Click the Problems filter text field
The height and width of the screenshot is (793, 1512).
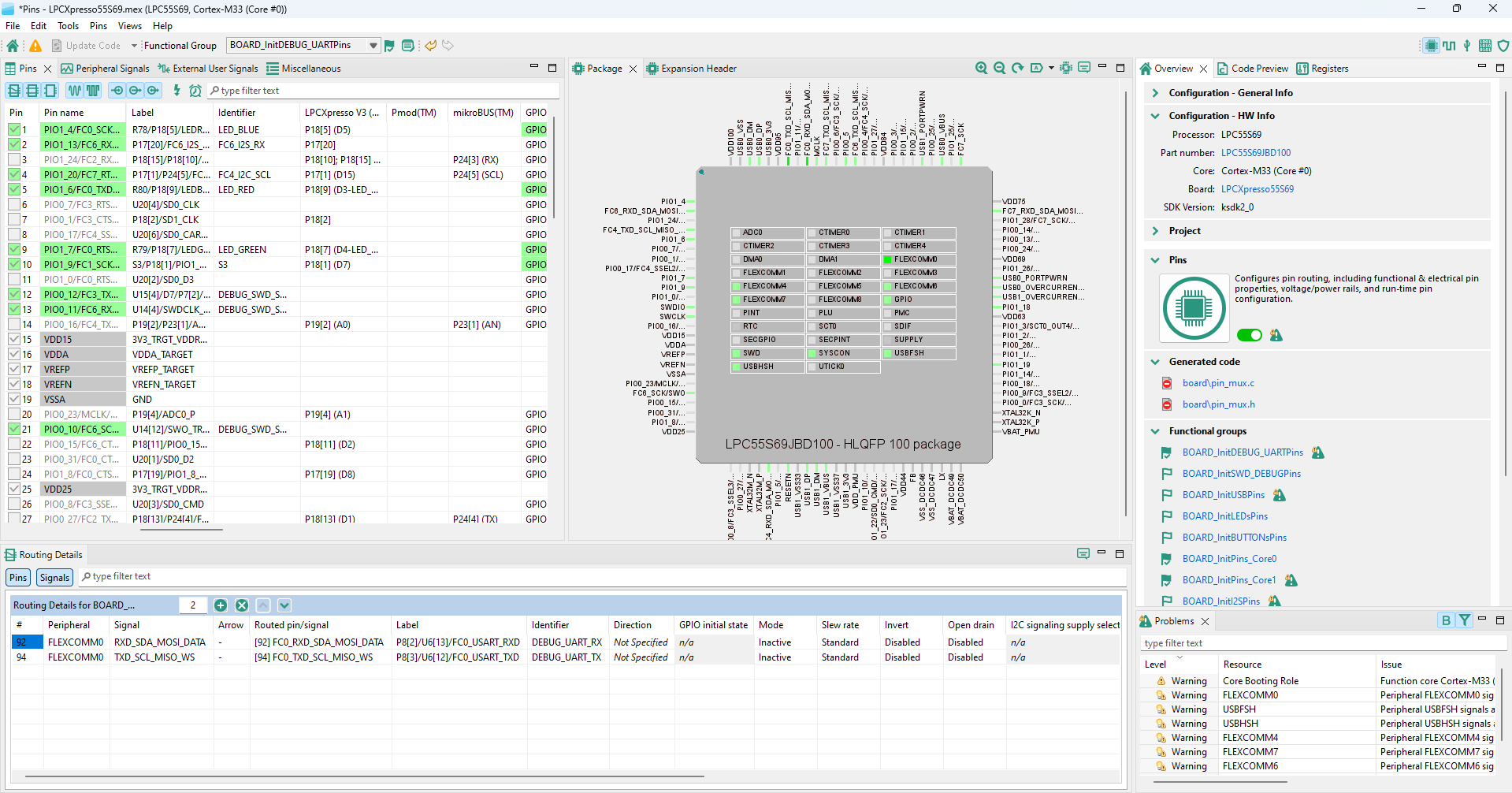(1322, 643)
